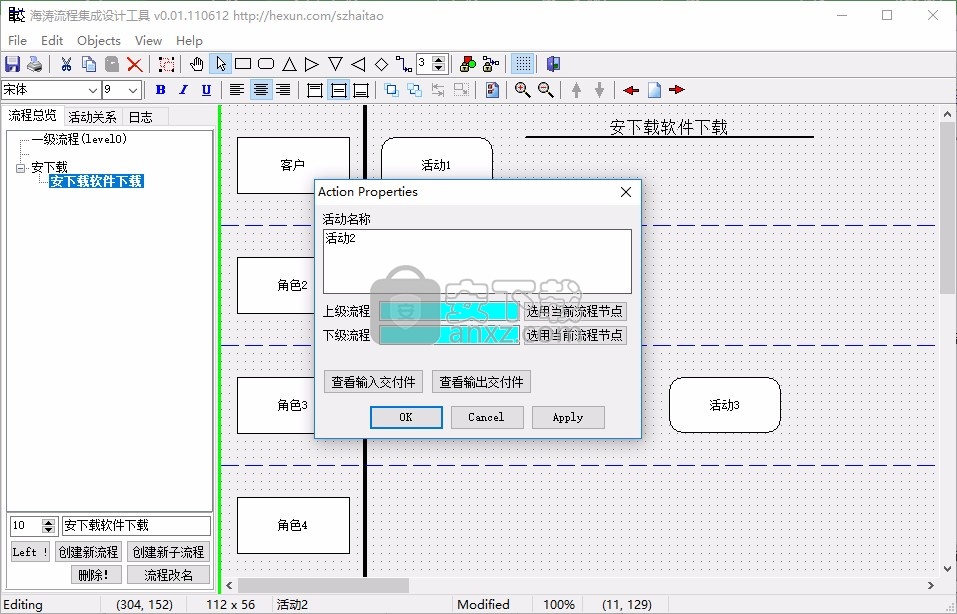The image size is (957, 614).
Task: Click the 流程改名 button
Action: (x=168, y=575)
